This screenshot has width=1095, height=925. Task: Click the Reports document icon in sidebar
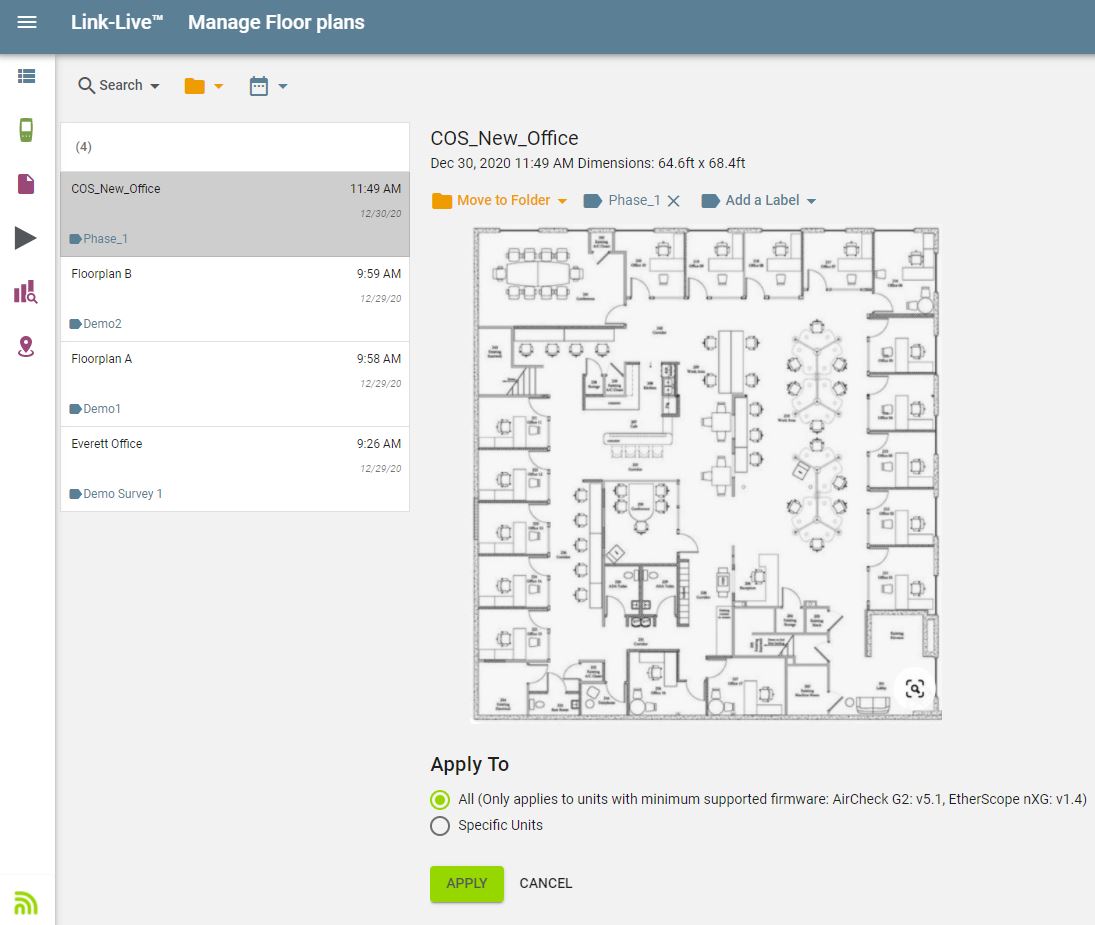click(27, 183)
